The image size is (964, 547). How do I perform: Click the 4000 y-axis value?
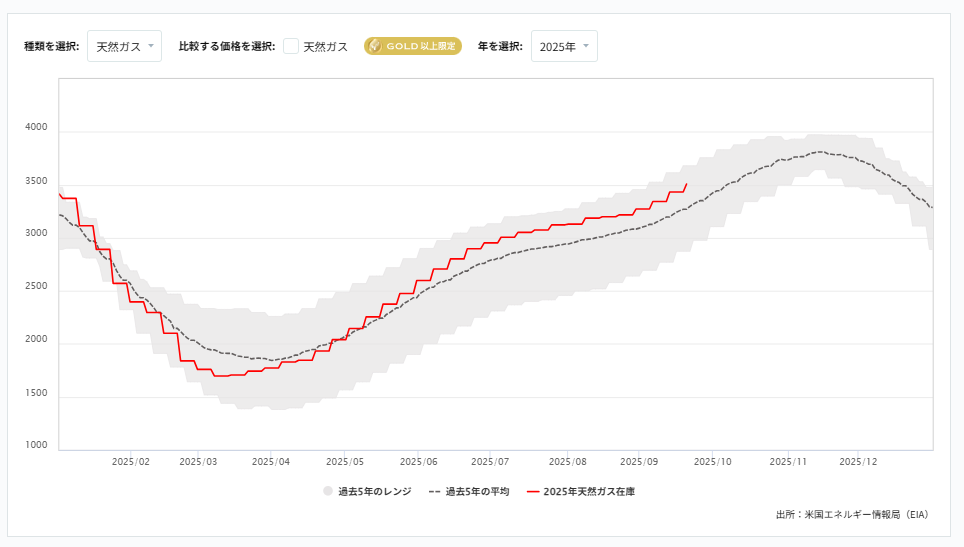coord(36,127)
